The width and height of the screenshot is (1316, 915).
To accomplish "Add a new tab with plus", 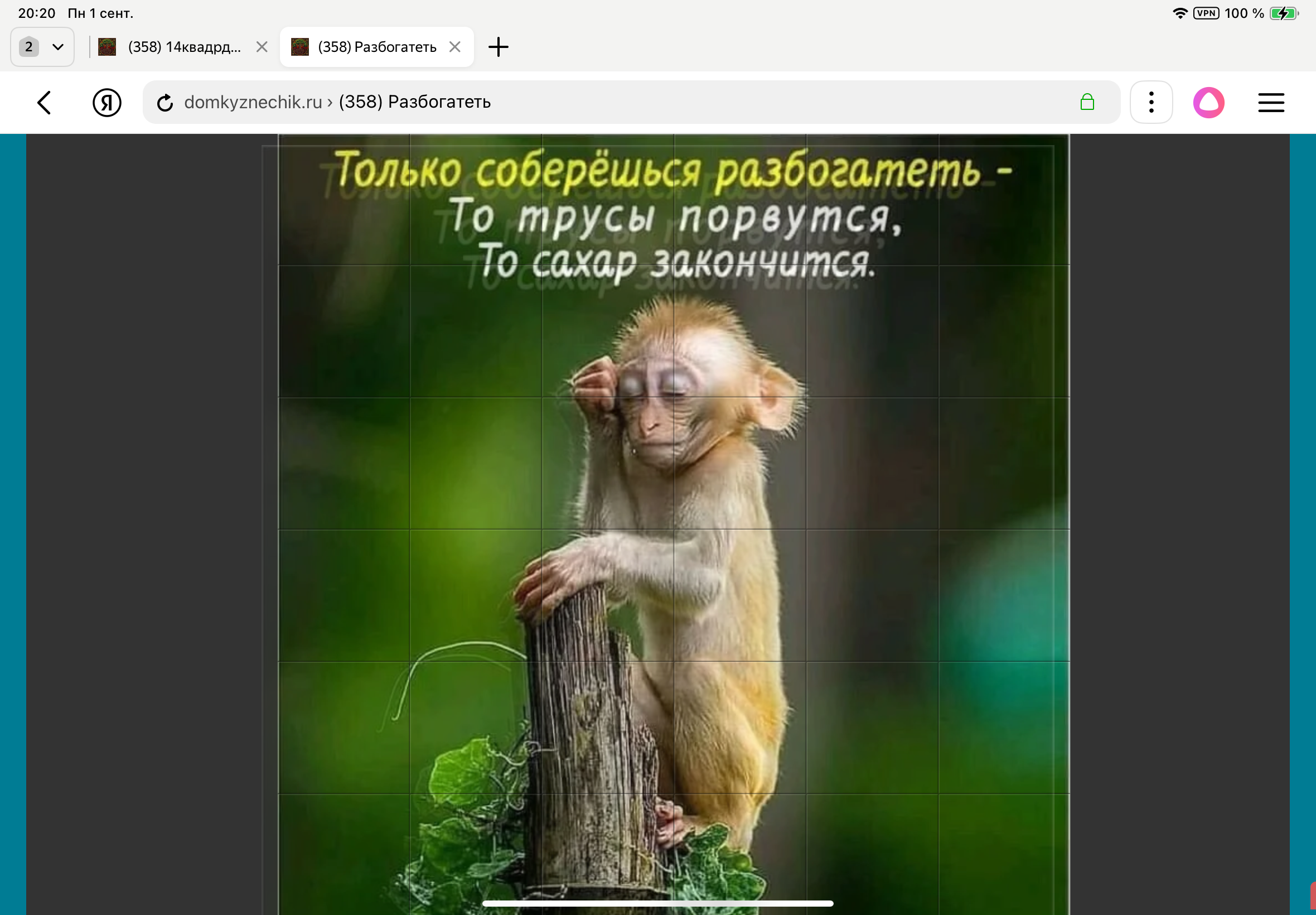I will (x=499, y=47).
